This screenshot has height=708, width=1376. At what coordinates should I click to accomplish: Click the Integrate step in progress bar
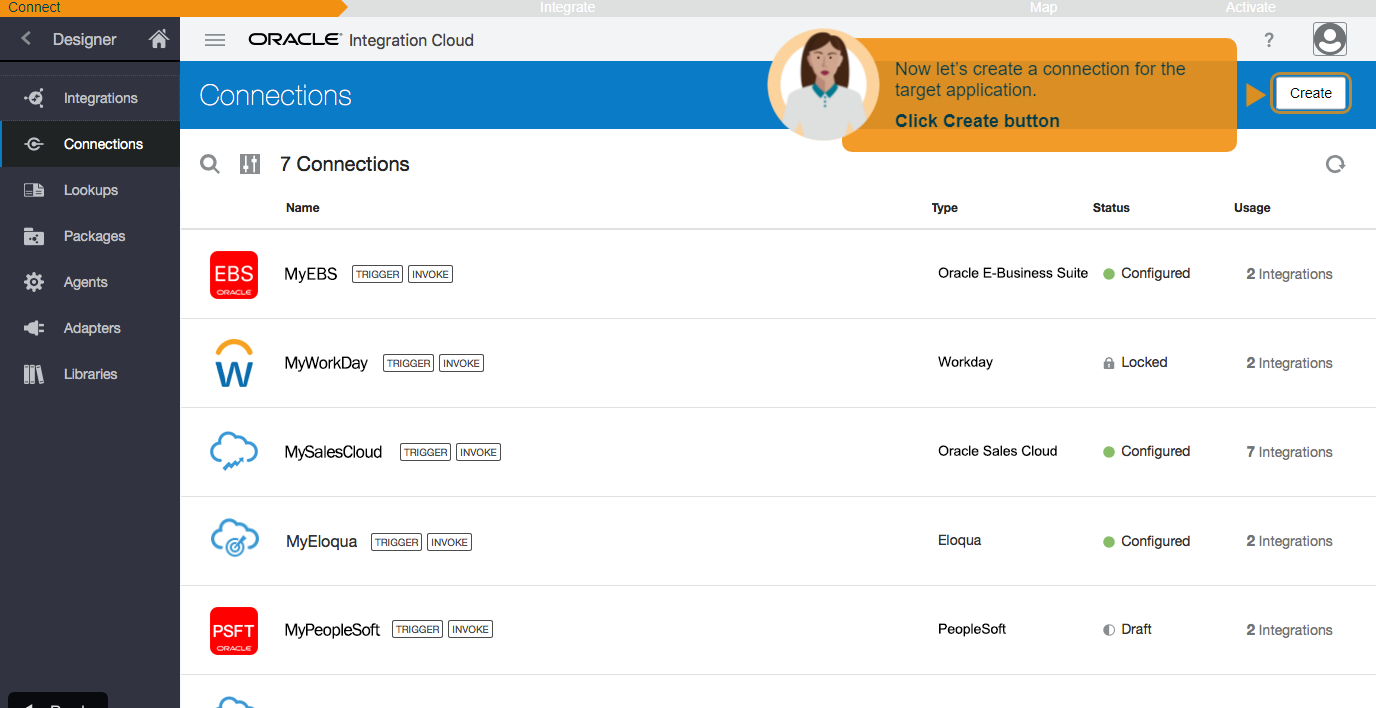pyautogui.click(x=567, y=7)
